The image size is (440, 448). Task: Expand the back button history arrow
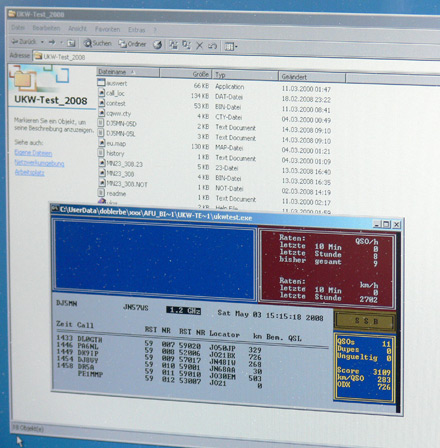42,42
